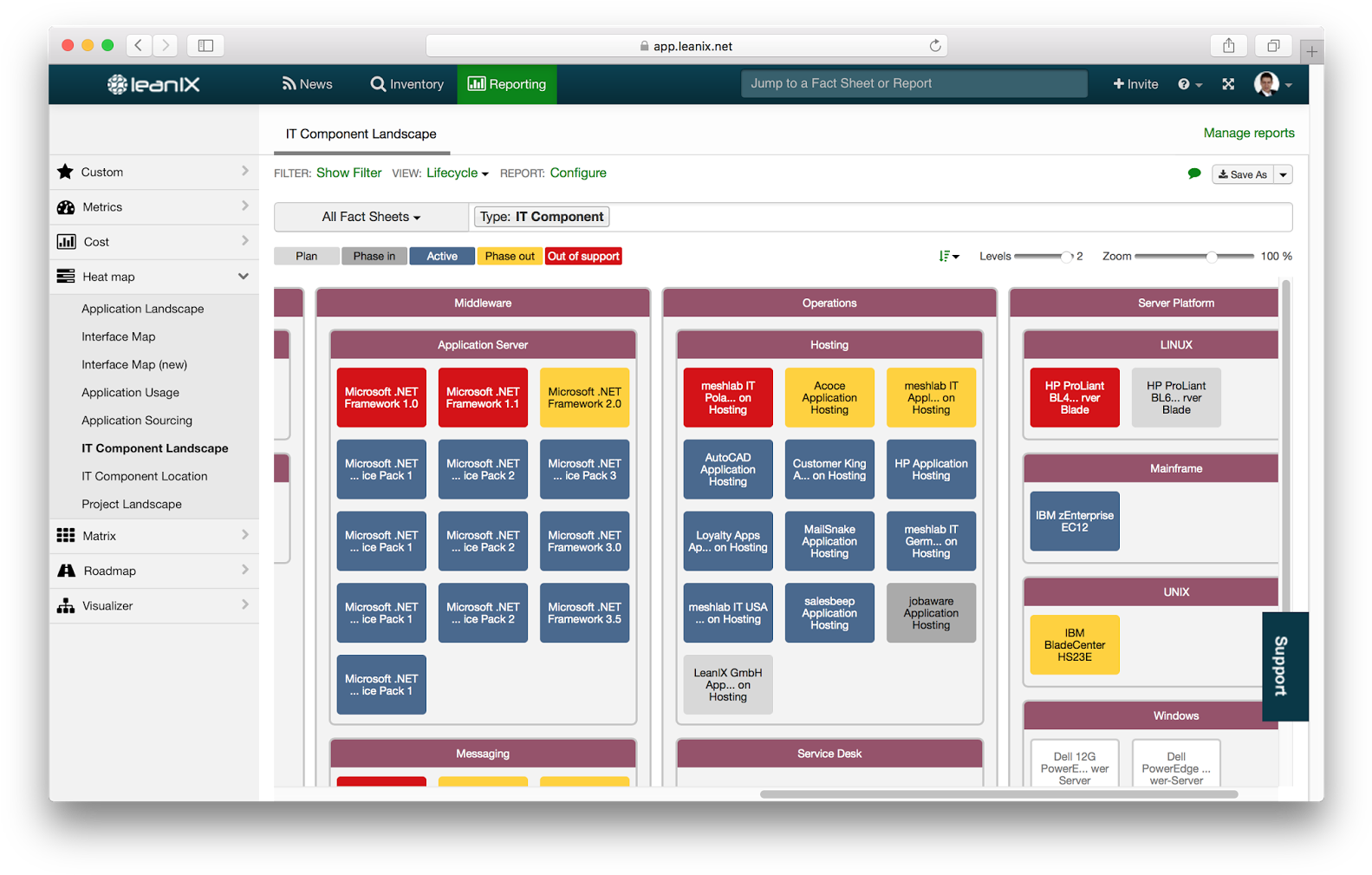Open IBM BladeCenter HS23E tile
Screen dimensions: 1372x875
point(1075,645)
